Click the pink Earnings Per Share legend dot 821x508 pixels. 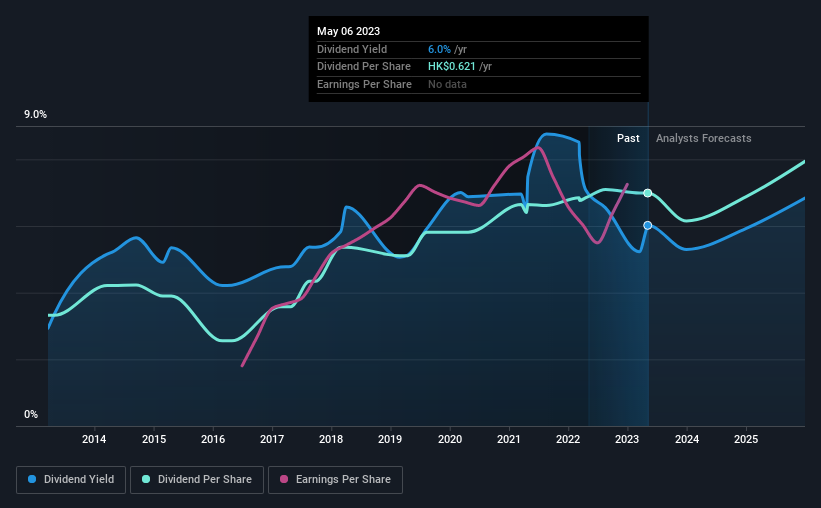pyautogui.click(x=284, y=479)
